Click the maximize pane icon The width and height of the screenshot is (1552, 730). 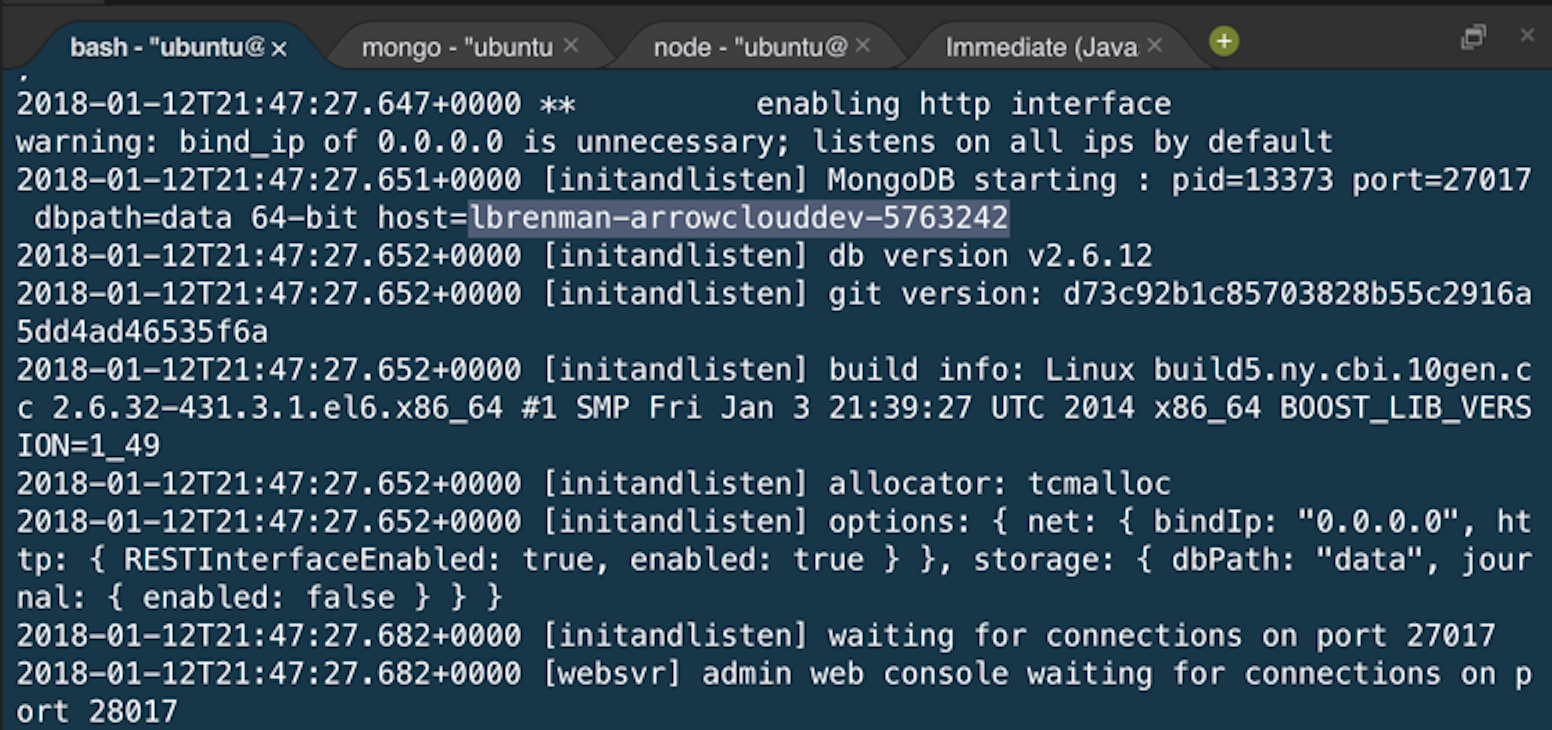pyautogui.click(x=1472, y=38)
